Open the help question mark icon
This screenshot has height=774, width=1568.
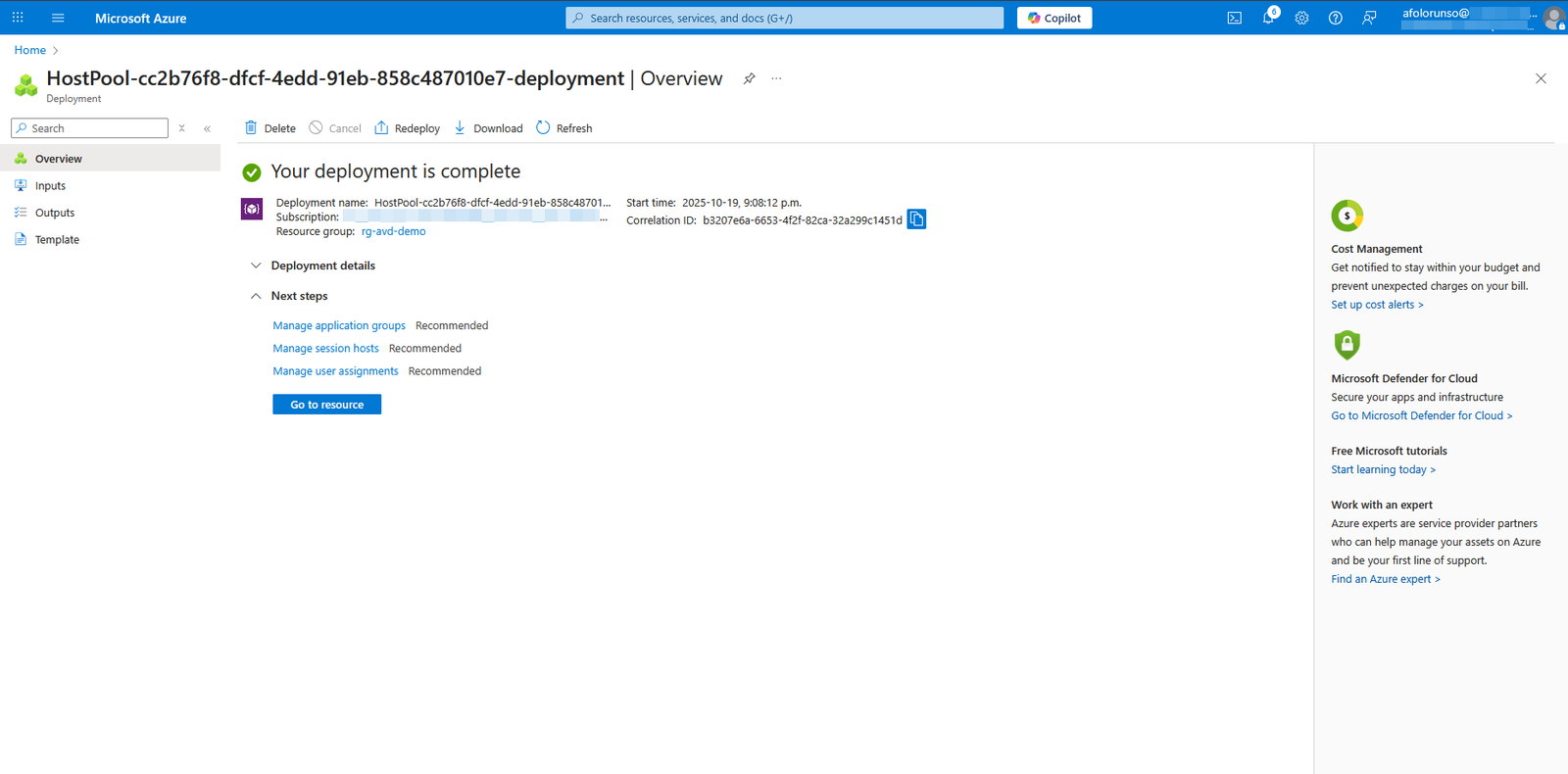click(1335, 18)
